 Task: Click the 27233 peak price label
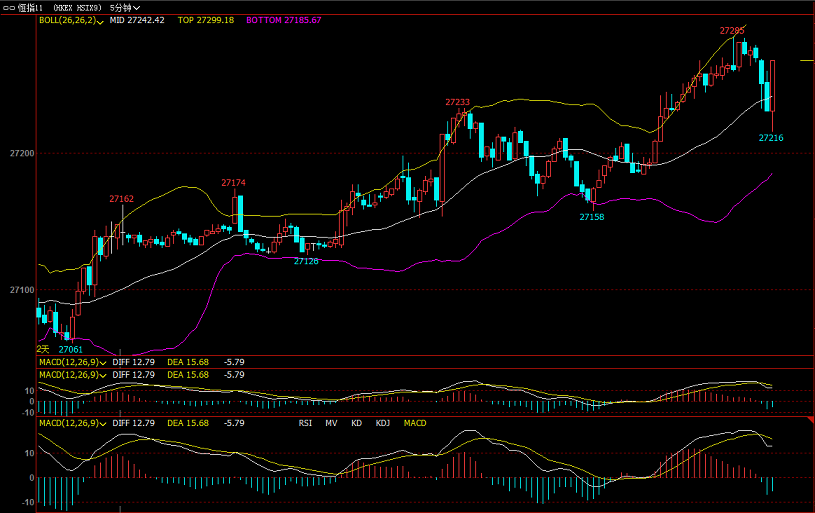(457, 102)
